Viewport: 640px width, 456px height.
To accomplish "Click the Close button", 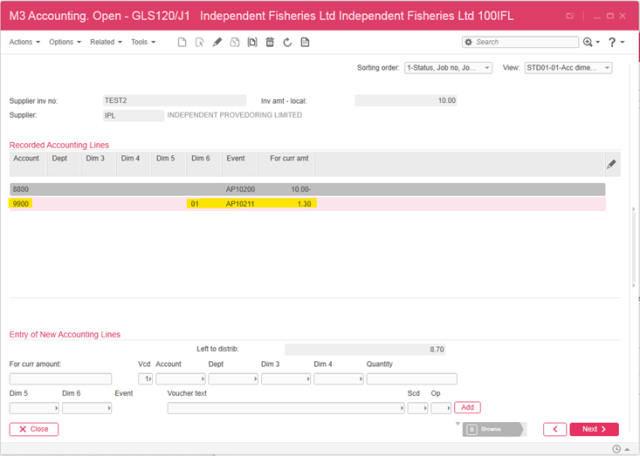I will [34, 429].
